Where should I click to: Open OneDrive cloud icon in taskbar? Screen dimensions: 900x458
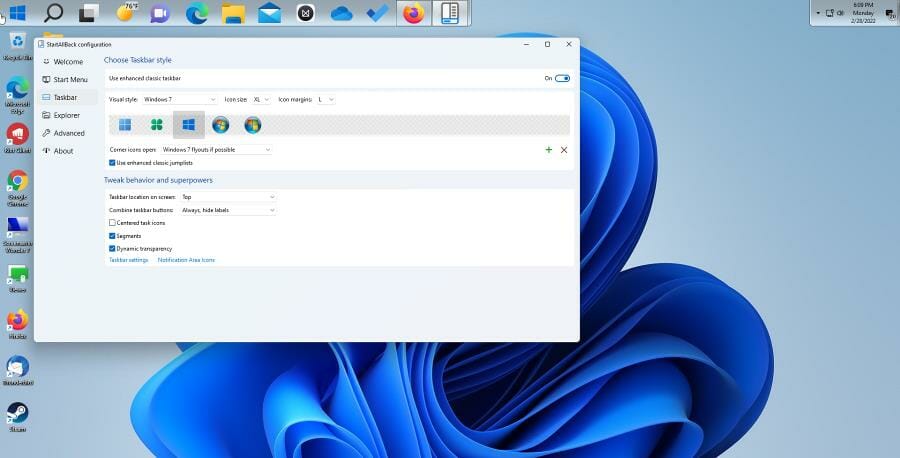342,13
